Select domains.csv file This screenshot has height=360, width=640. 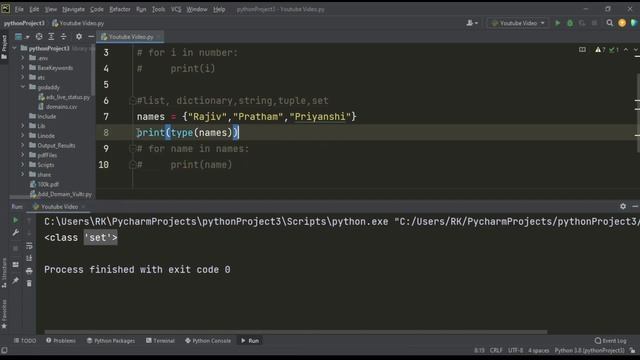click(58, 107)
